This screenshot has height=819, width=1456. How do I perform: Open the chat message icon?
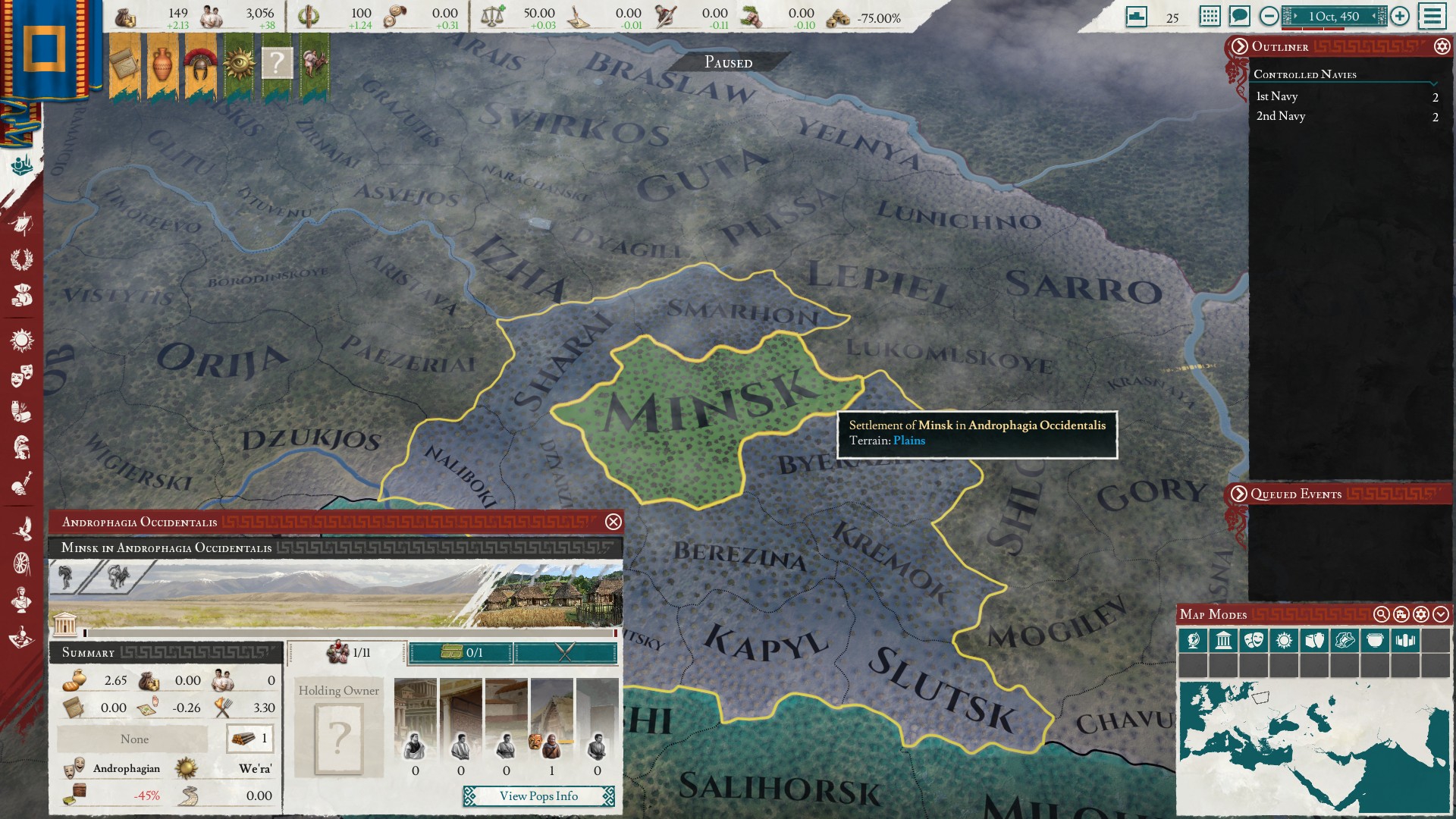1240,16
